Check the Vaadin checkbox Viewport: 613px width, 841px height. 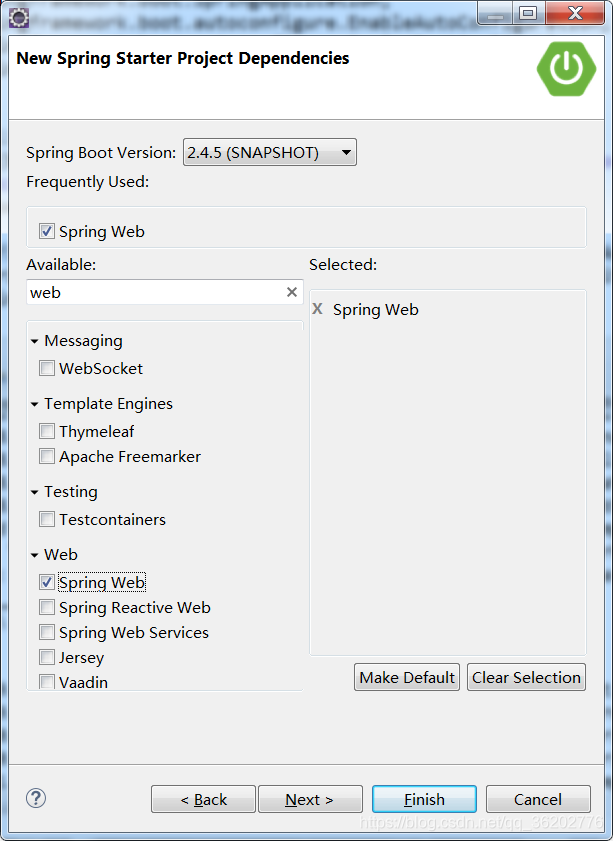click(x=47, y=682)
